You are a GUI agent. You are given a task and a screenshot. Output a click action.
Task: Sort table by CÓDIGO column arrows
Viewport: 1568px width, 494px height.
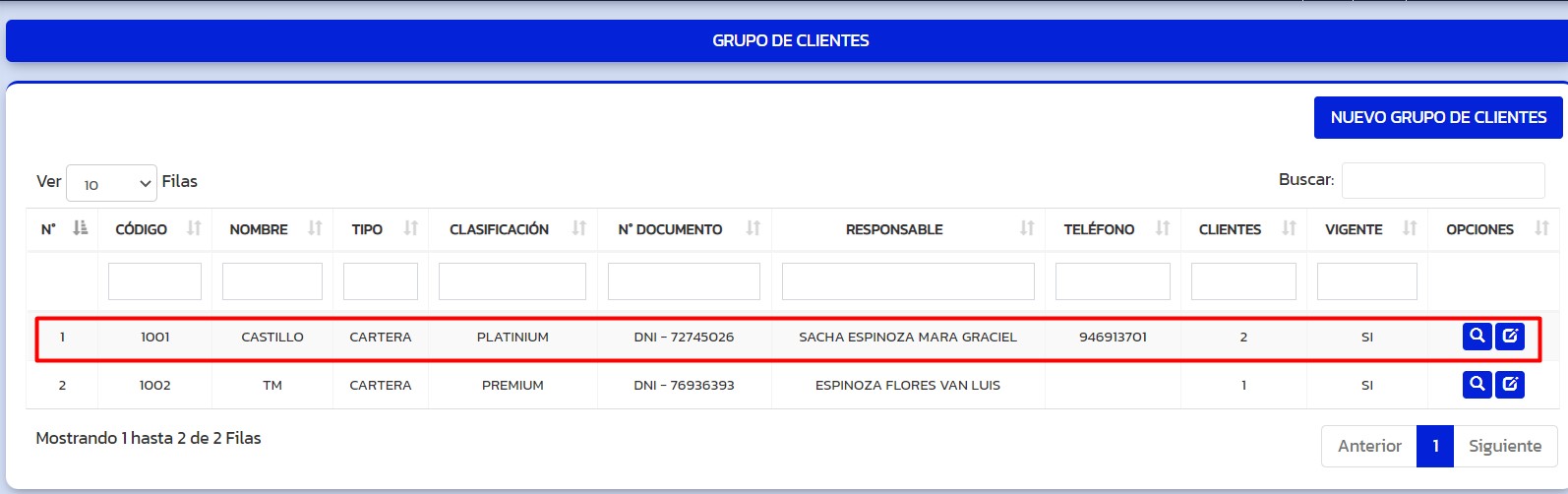[x=194, y=228]
